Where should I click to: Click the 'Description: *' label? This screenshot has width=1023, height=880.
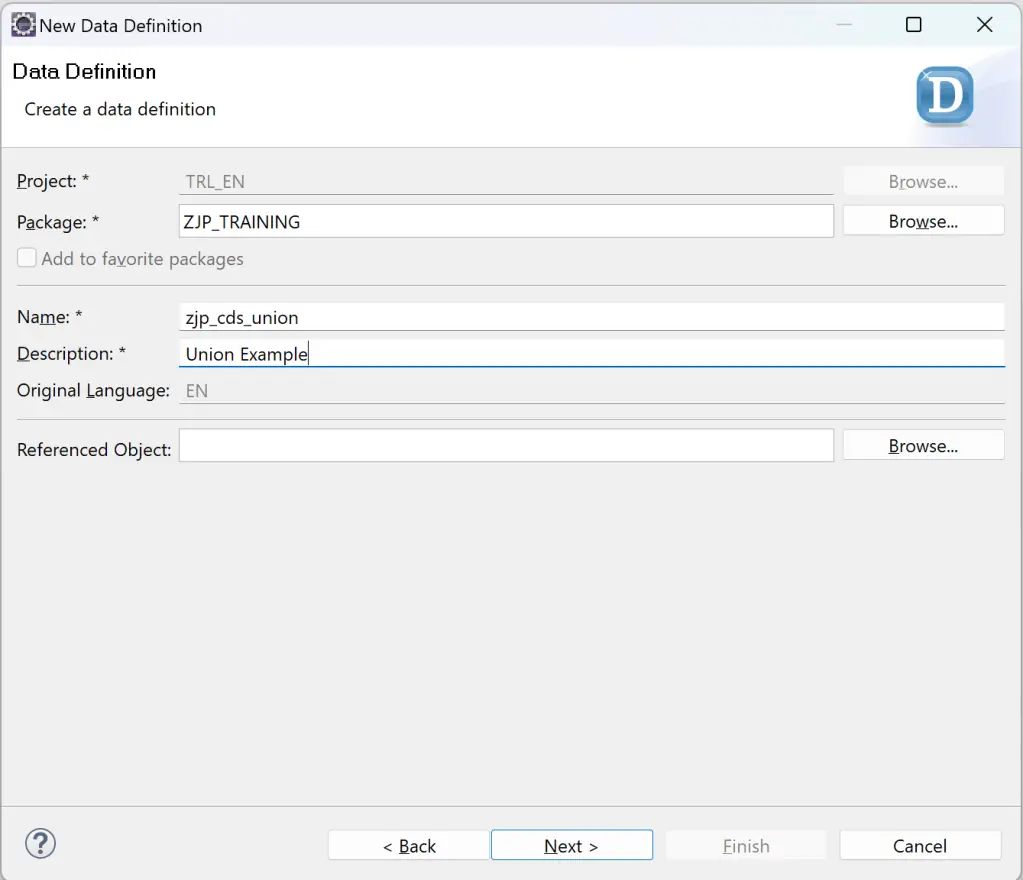71,353
